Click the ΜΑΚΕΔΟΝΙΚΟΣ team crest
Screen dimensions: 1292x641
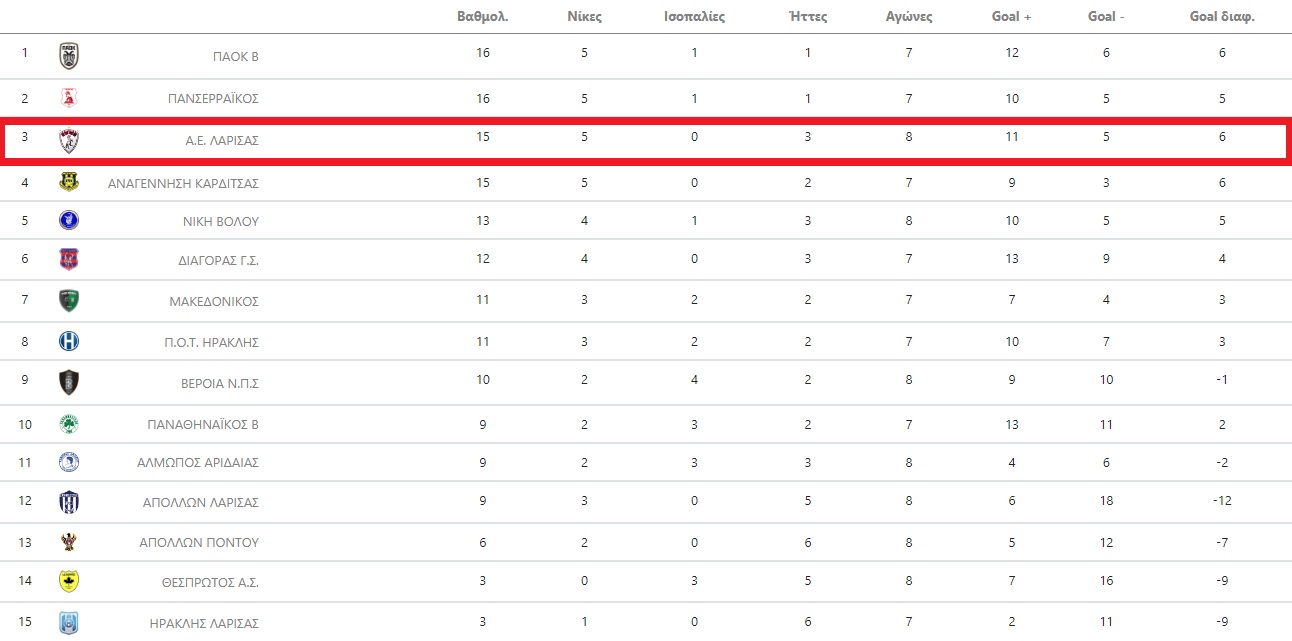(x=69, y=301)
